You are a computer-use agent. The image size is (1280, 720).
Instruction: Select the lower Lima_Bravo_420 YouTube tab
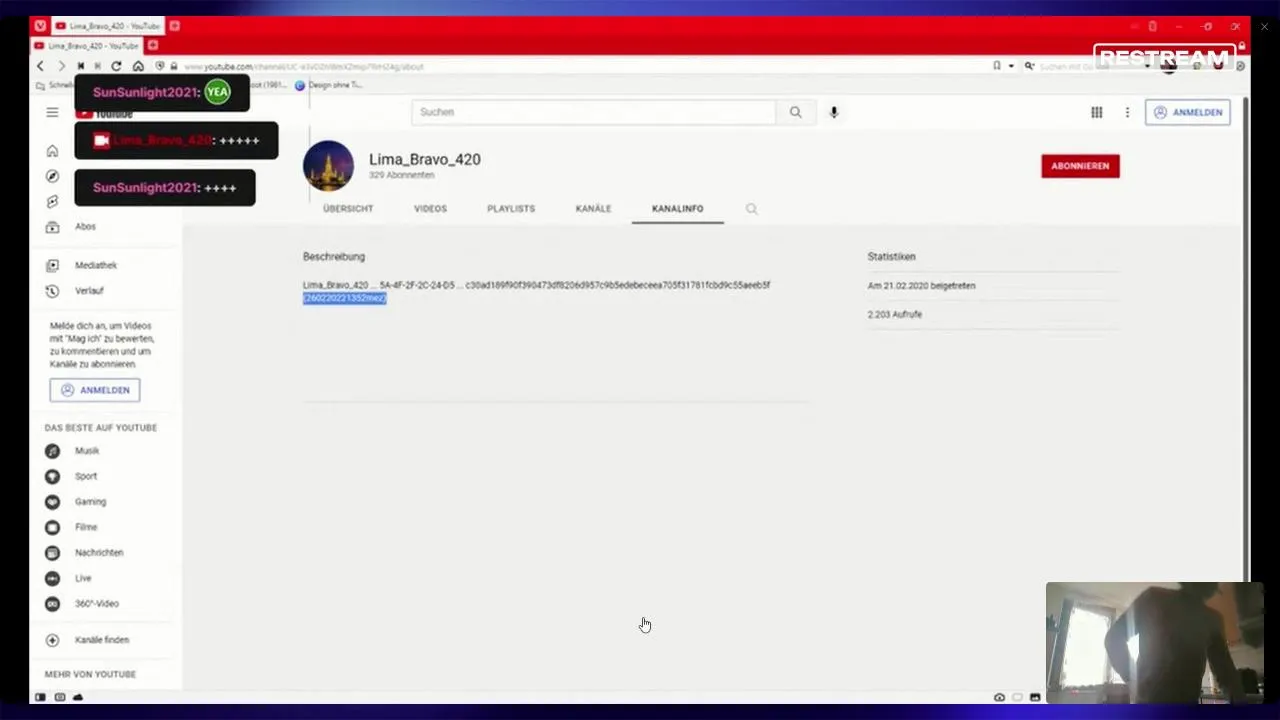[88, 46]
